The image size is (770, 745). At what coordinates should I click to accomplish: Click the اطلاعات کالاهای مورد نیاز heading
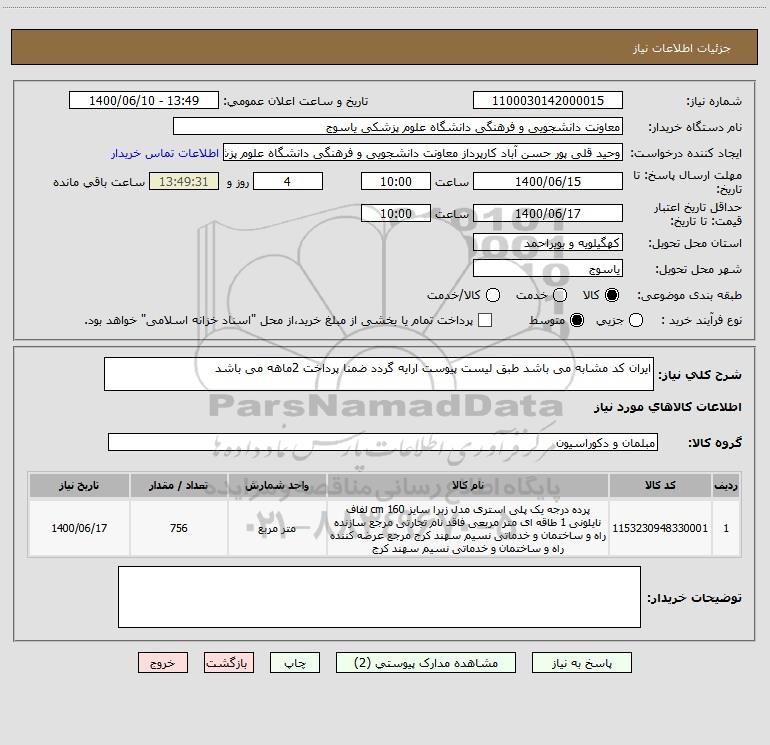(x=667, y=407)
